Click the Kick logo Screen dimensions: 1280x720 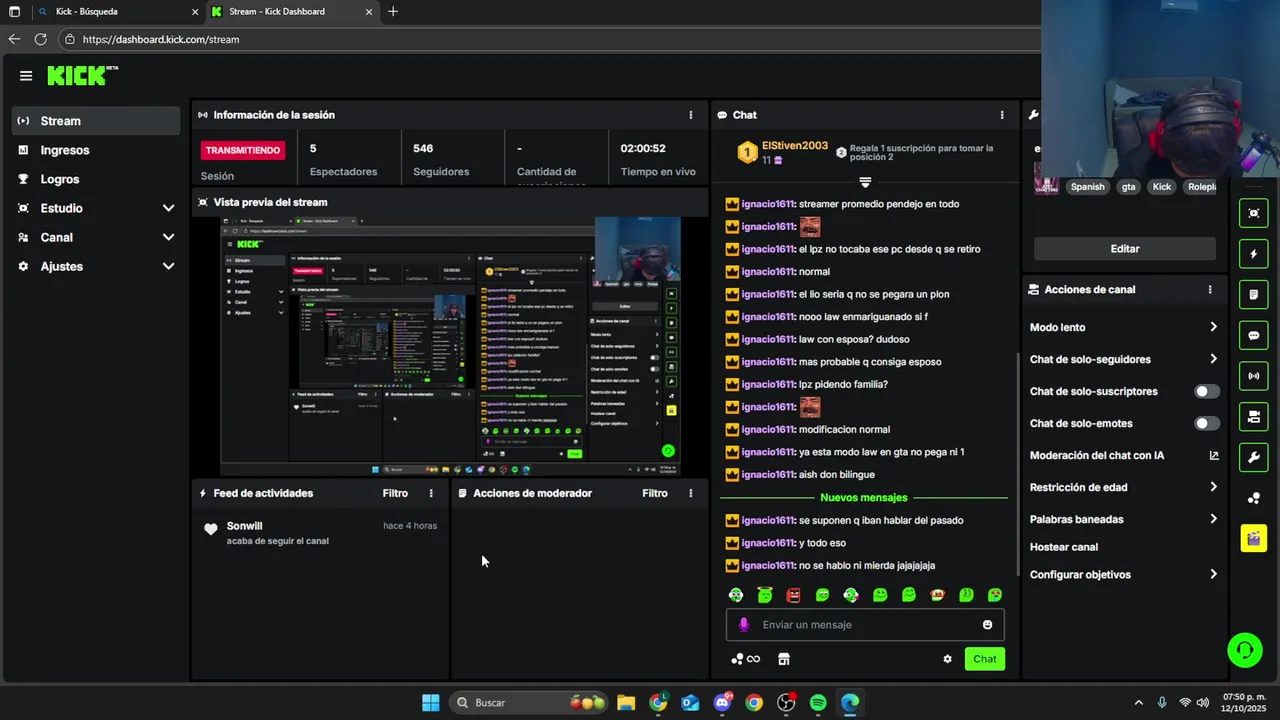click(82, 76)
